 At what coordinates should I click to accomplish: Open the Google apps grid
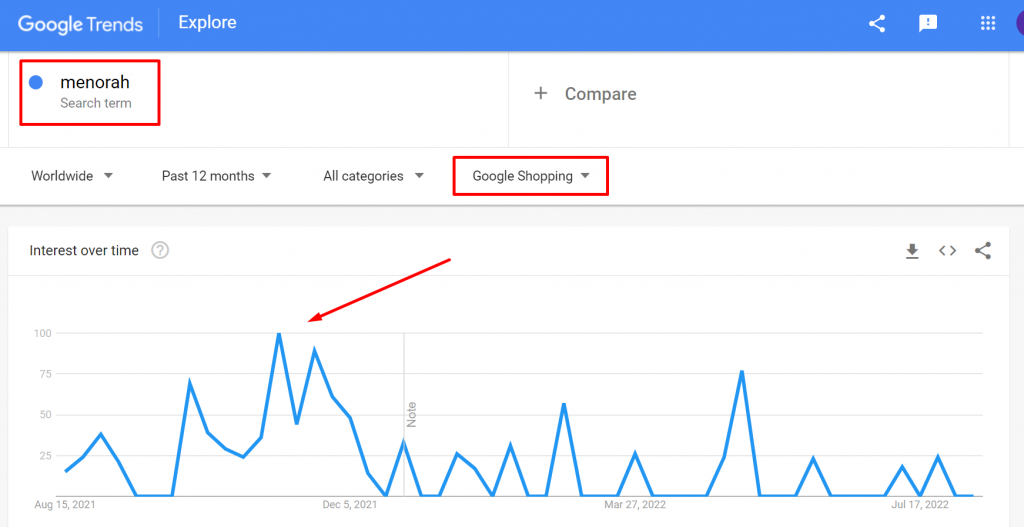click(x=988, y=24)
